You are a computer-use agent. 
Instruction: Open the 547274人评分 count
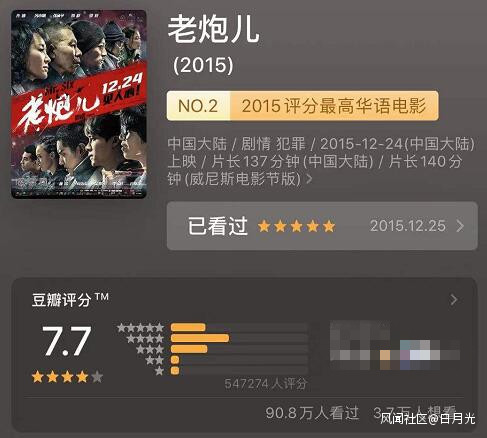[x=266, y=384]
